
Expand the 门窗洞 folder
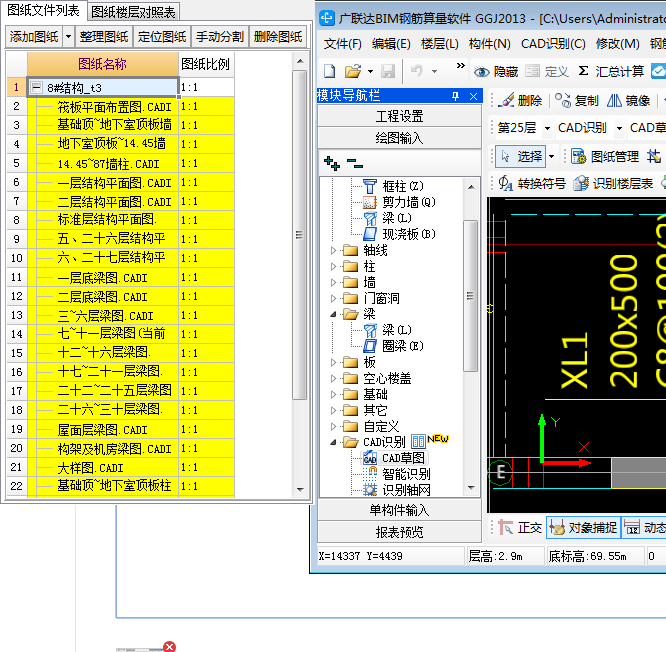(333, 299)
